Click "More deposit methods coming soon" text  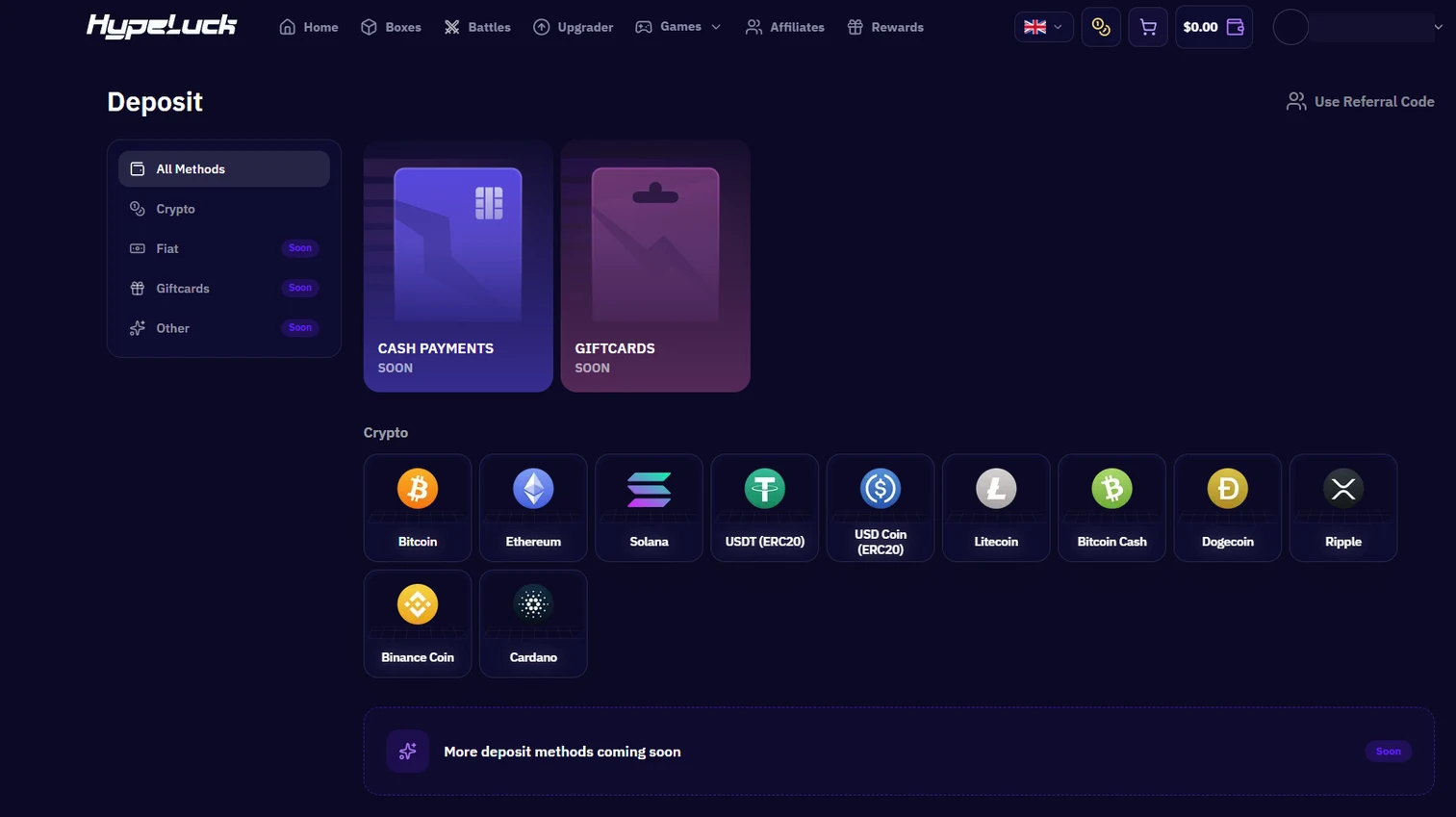tap(562, 752)
